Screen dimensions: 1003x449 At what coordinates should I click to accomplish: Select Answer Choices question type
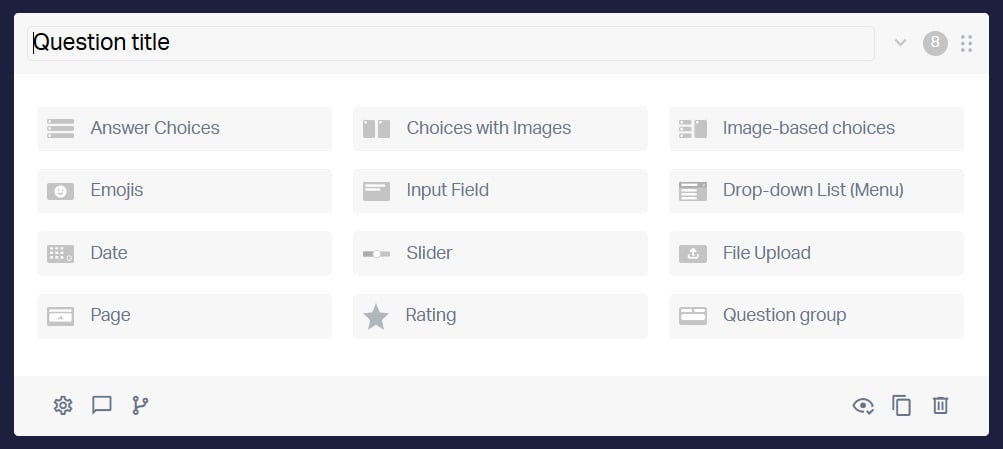(184, 129)
